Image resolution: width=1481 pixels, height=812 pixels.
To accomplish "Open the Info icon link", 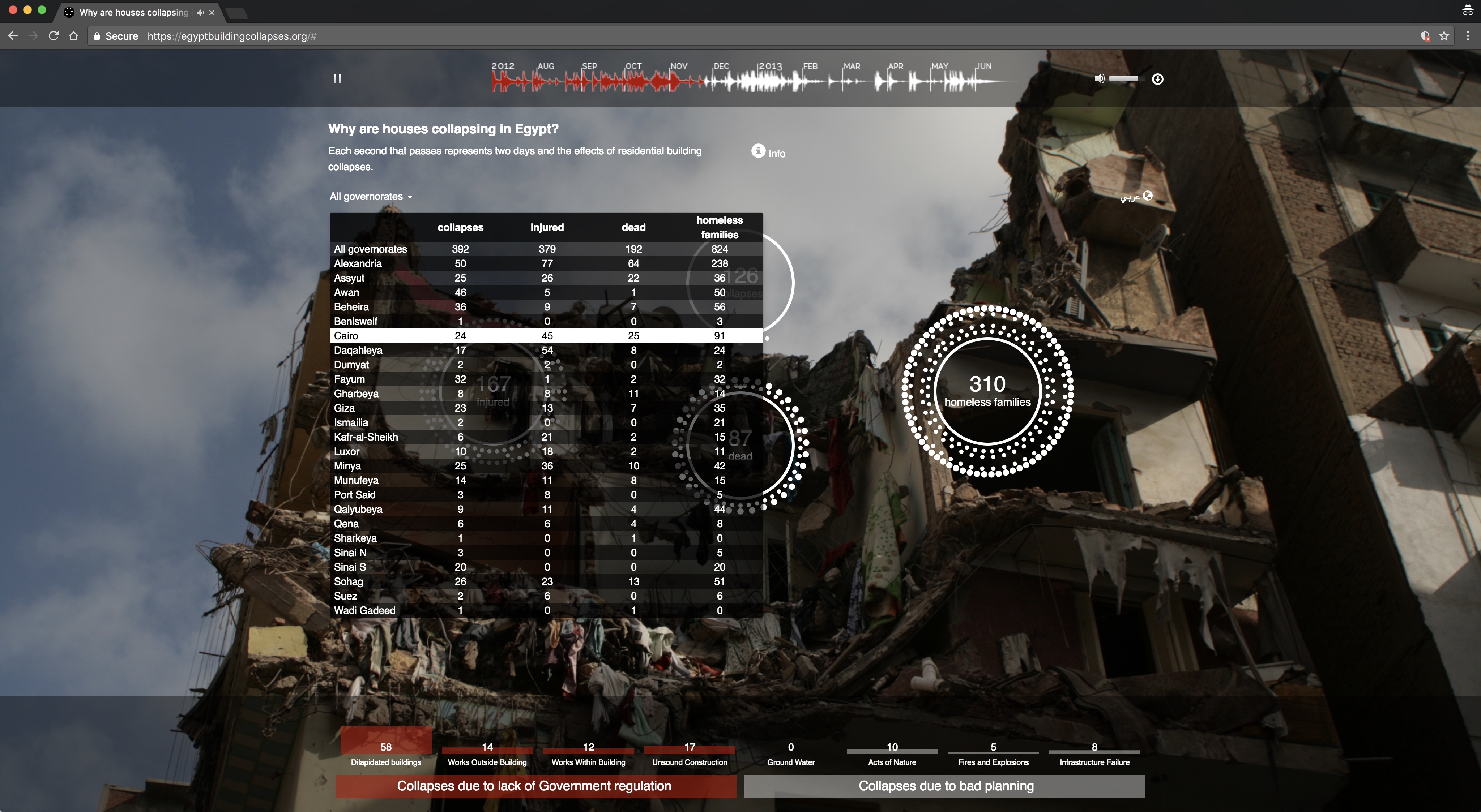I will (x=768, y=152).
